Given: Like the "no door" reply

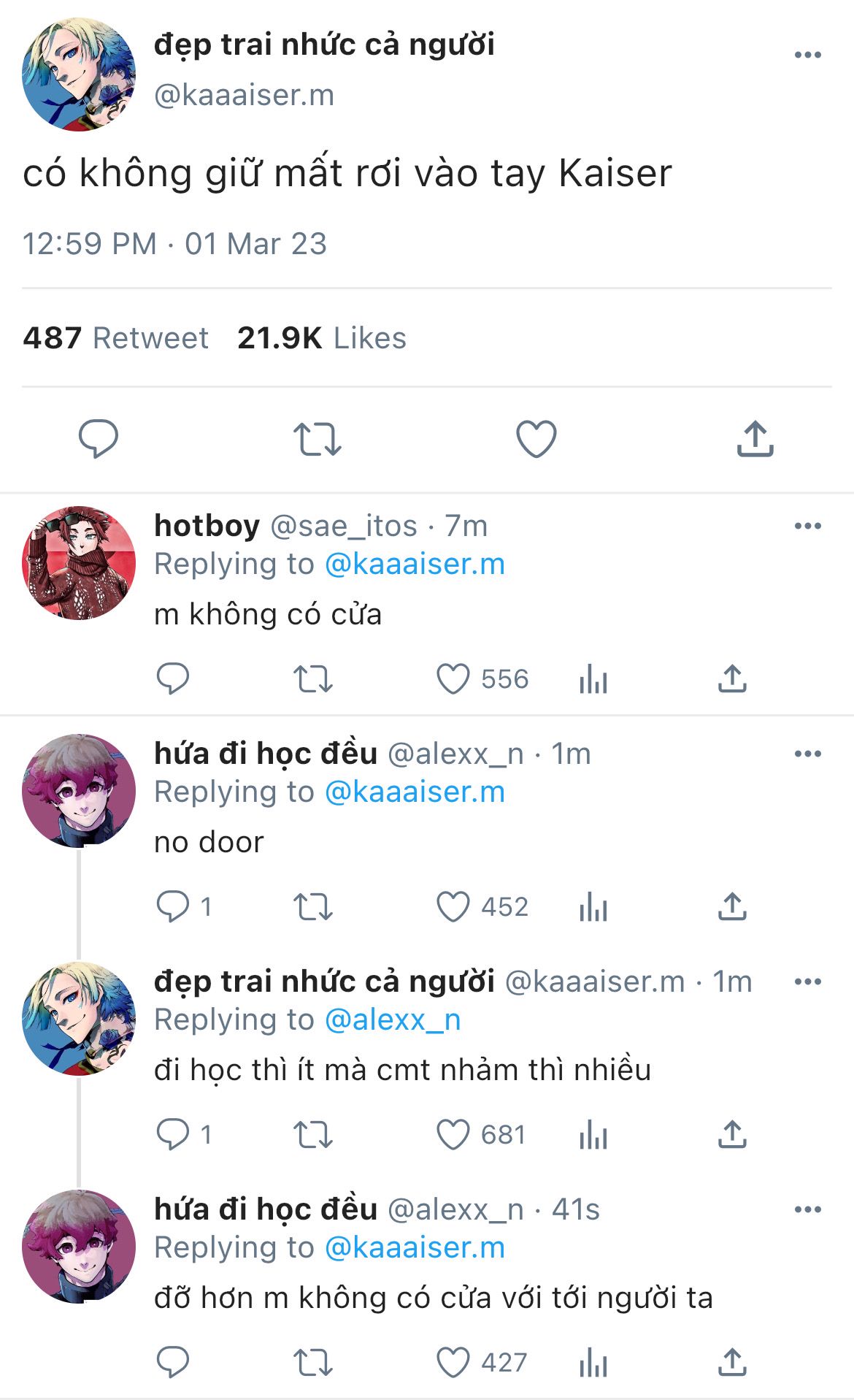Looking at the screenshot, I should coord(453,907).
